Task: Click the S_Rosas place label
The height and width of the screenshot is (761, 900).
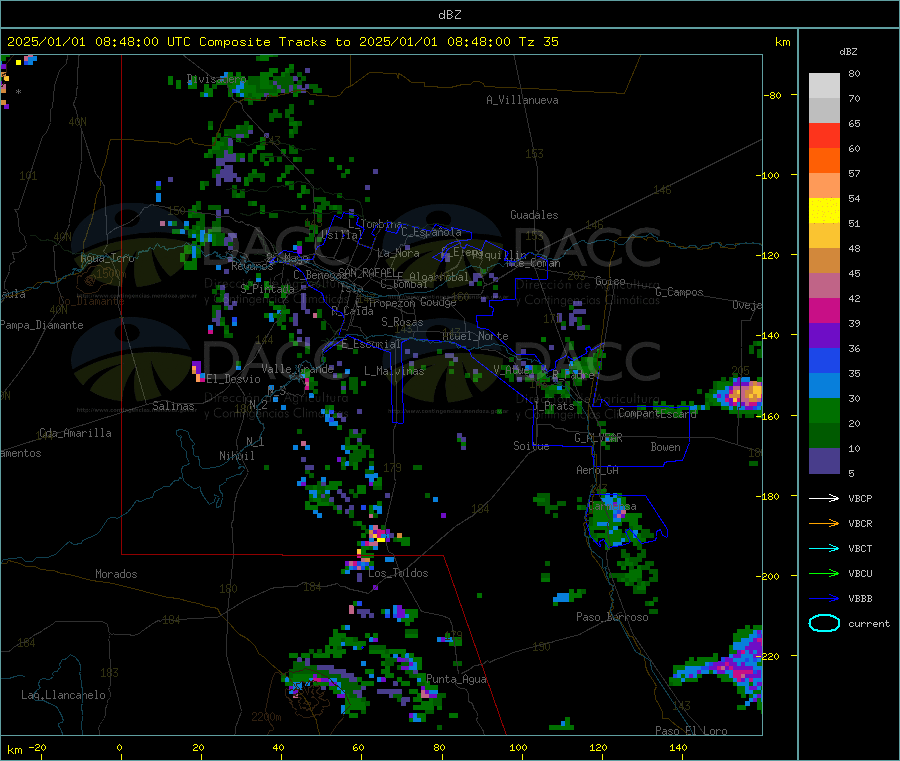Action: coord(402,322)
